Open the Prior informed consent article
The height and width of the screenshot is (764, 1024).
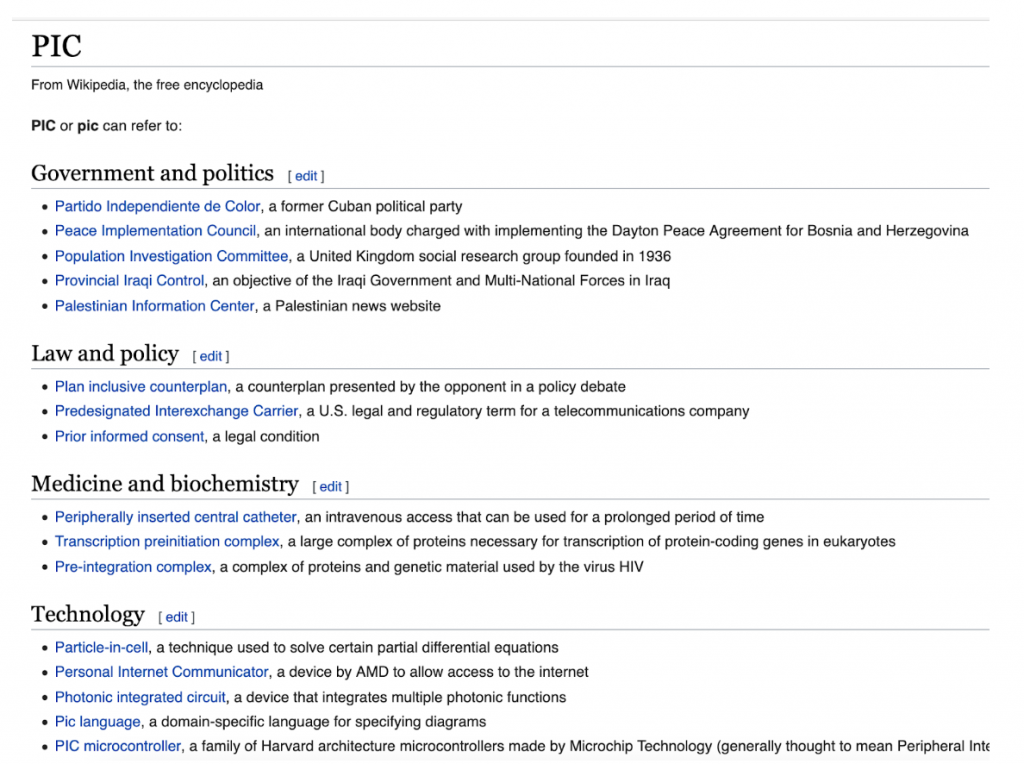pos(129,436)
